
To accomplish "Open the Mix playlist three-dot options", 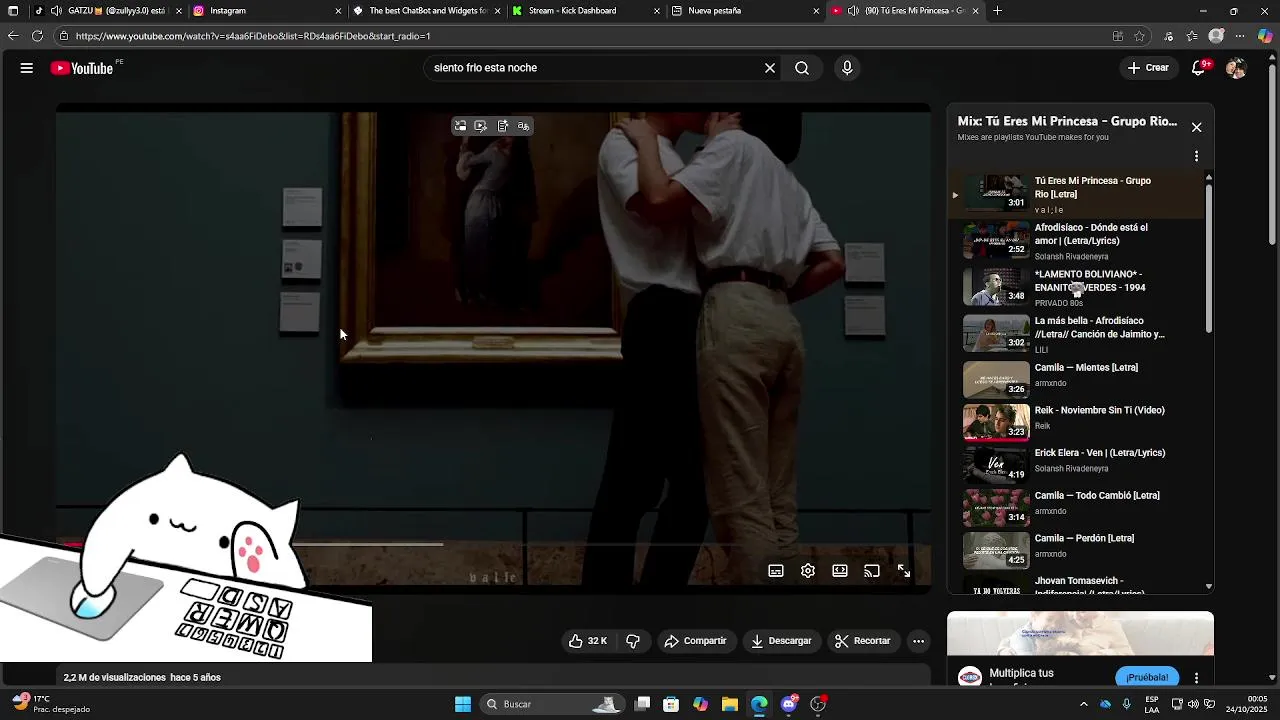I will (1196, 156).
